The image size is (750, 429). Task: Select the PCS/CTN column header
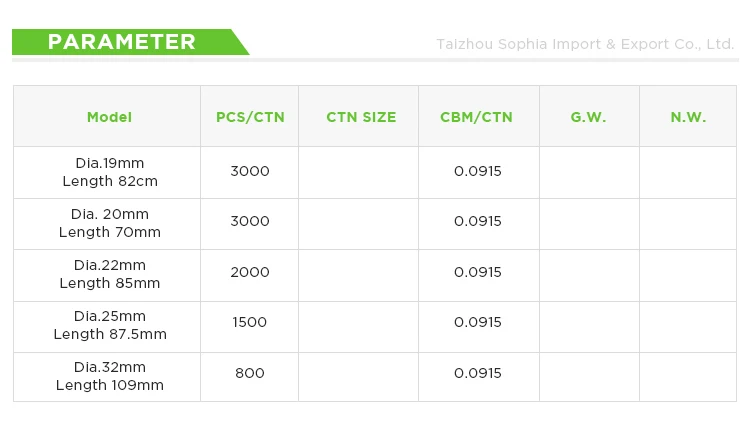250,117
